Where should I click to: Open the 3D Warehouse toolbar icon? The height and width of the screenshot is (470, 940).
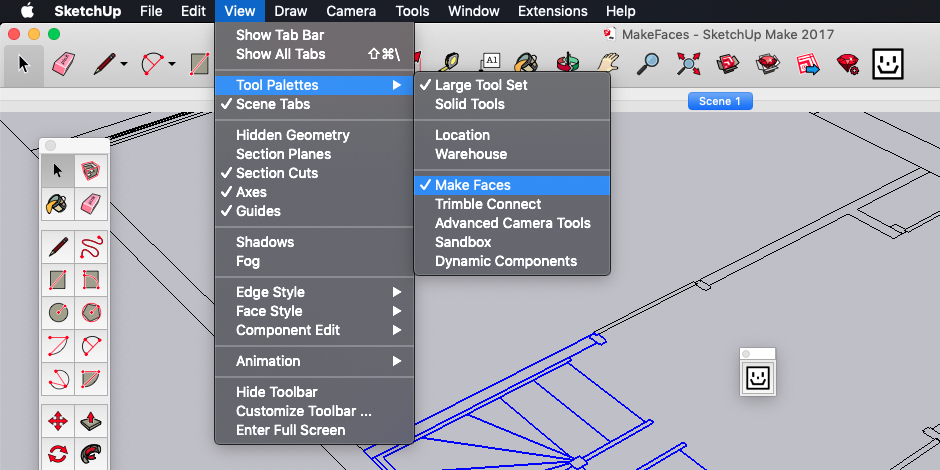[x=727, y=63]
